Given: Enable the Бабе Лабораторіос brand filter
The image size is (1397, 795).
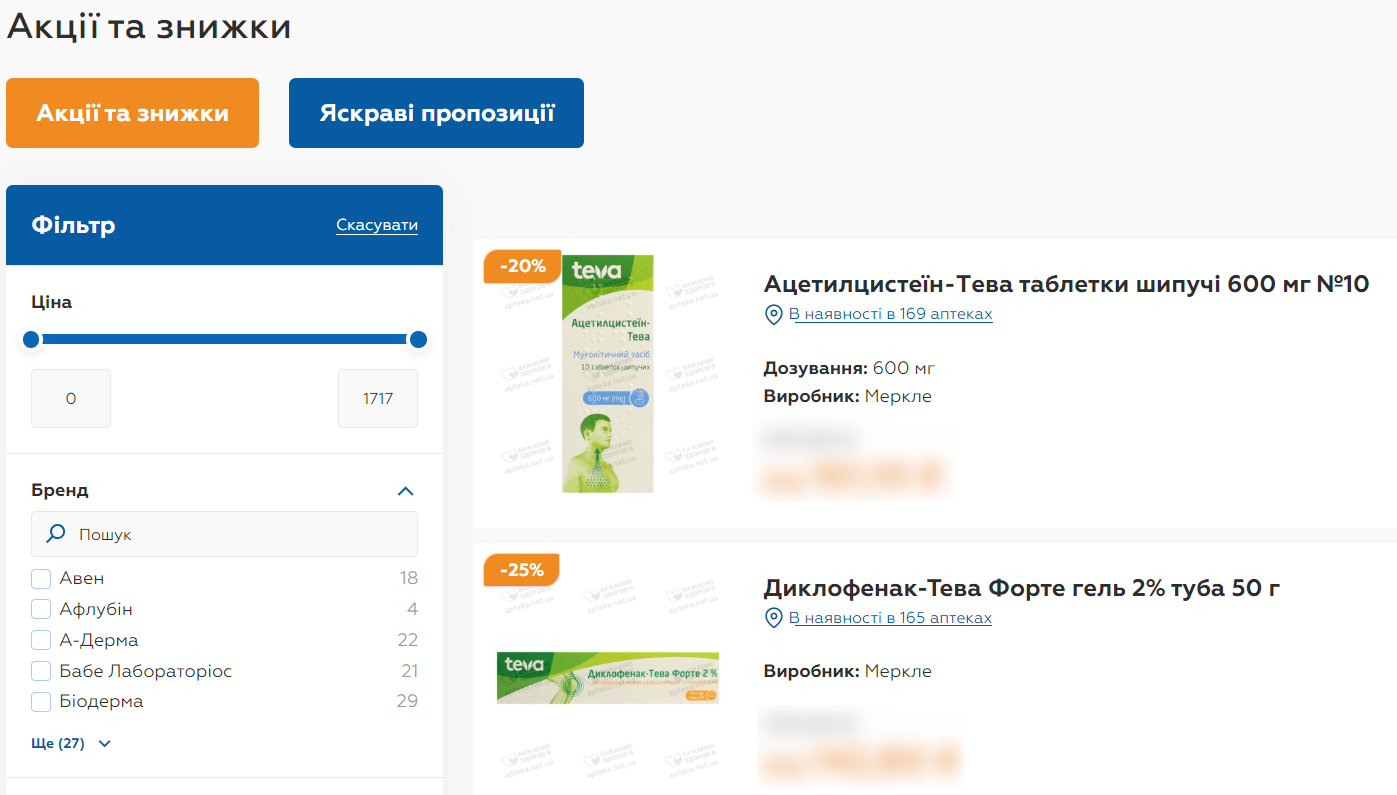Looking at the screenshot, I should pos(41,671).
